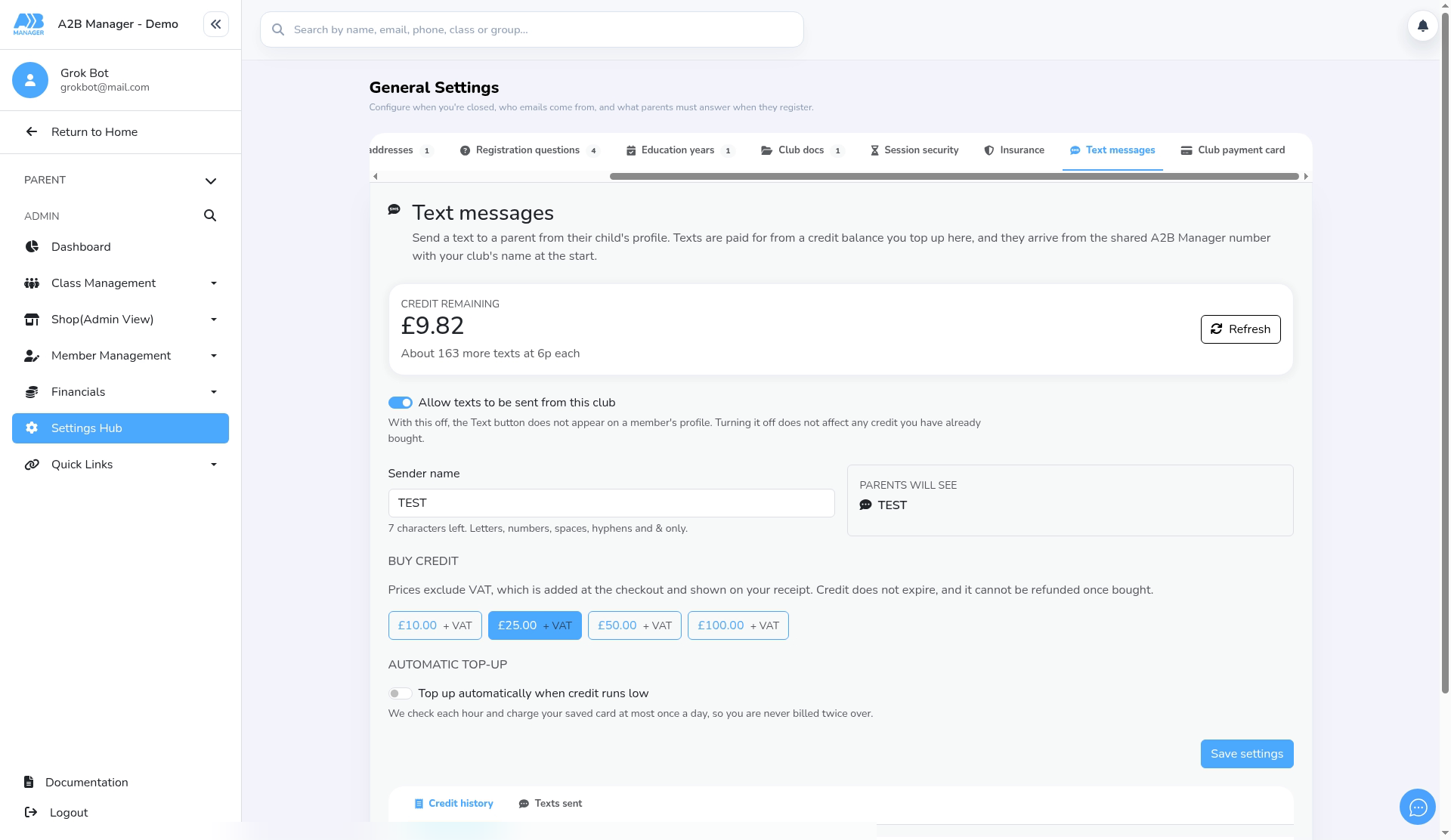Disable Allow texts to be sent toggle
Viewport: 1451px width, 840px height.
pos(400,403)
